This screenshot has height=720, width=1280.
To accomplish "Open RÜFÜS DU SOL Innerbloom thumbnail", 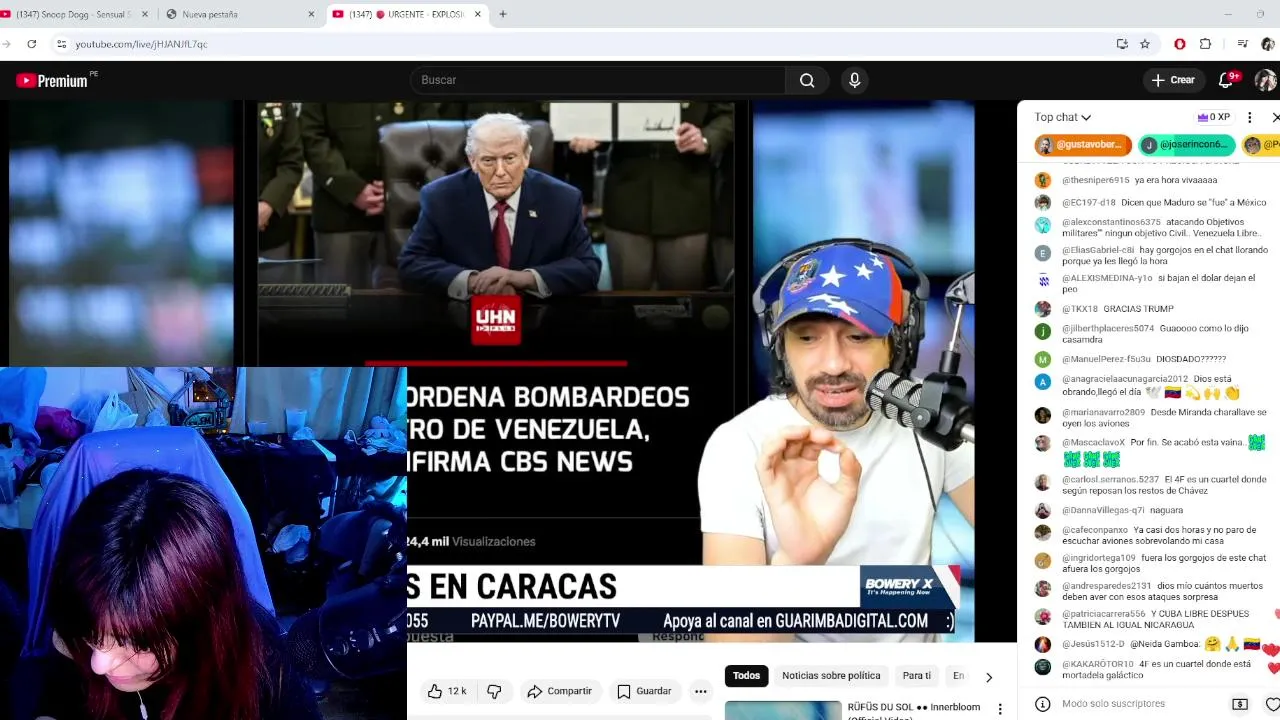I will (x=783, y=710).
